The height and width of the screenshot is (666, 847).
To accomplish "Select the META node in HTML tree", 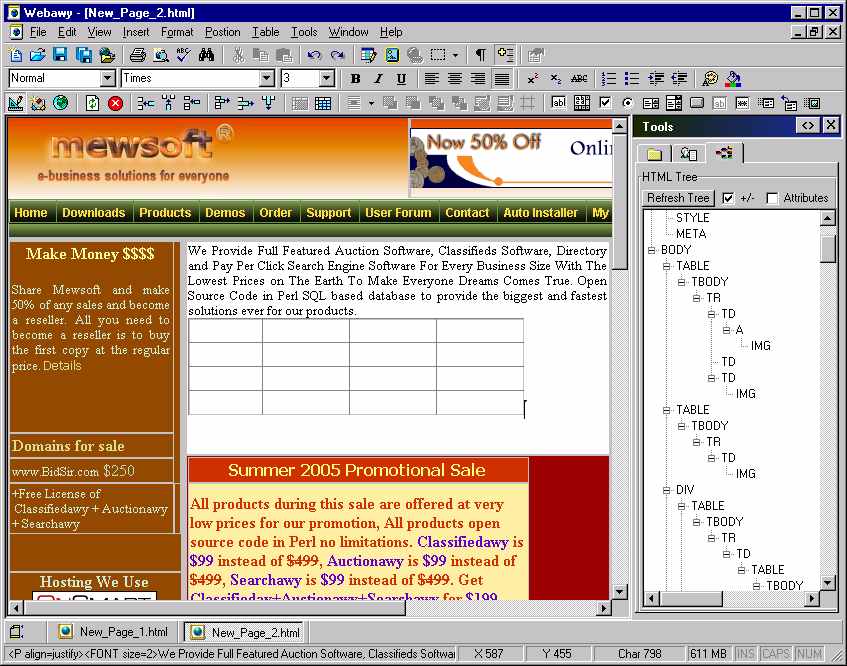I will (691, 234).
